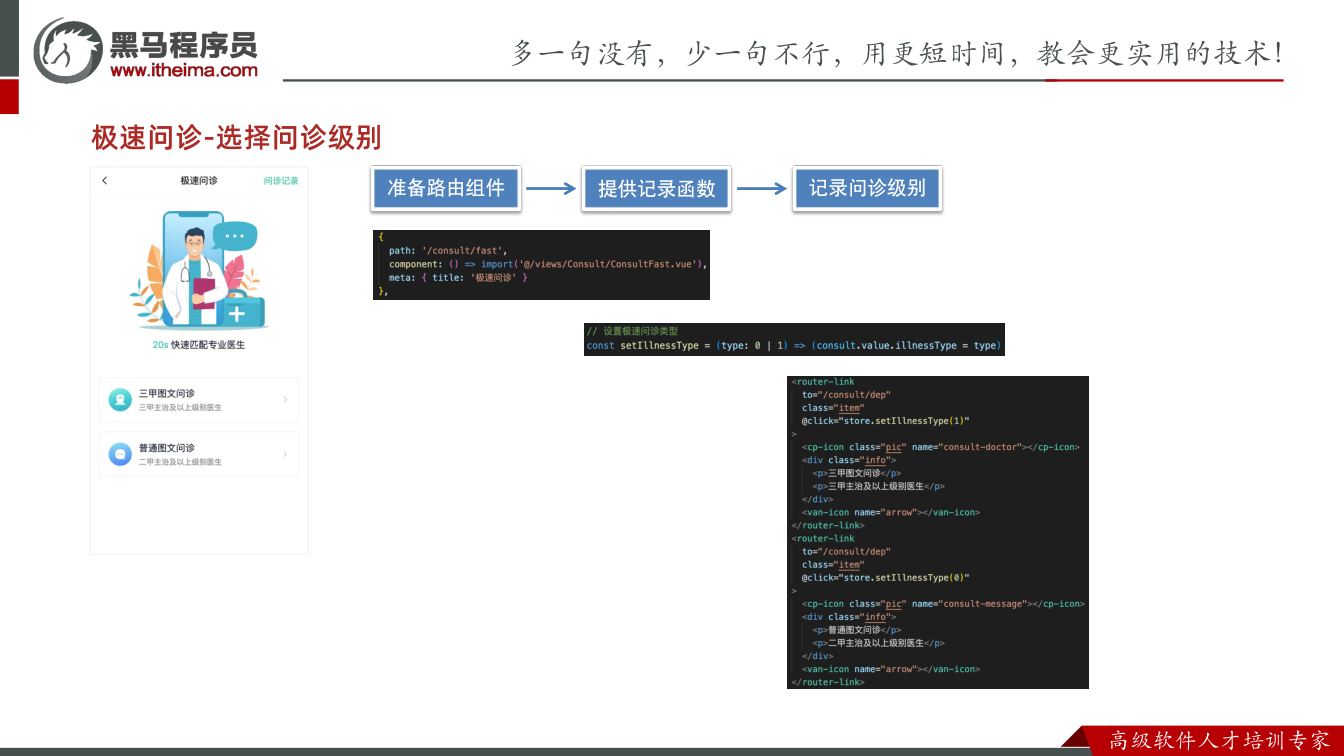Select the 提供记录函数 step box
This screenshot has height=756, width=1344.
[x=656, y=188]
